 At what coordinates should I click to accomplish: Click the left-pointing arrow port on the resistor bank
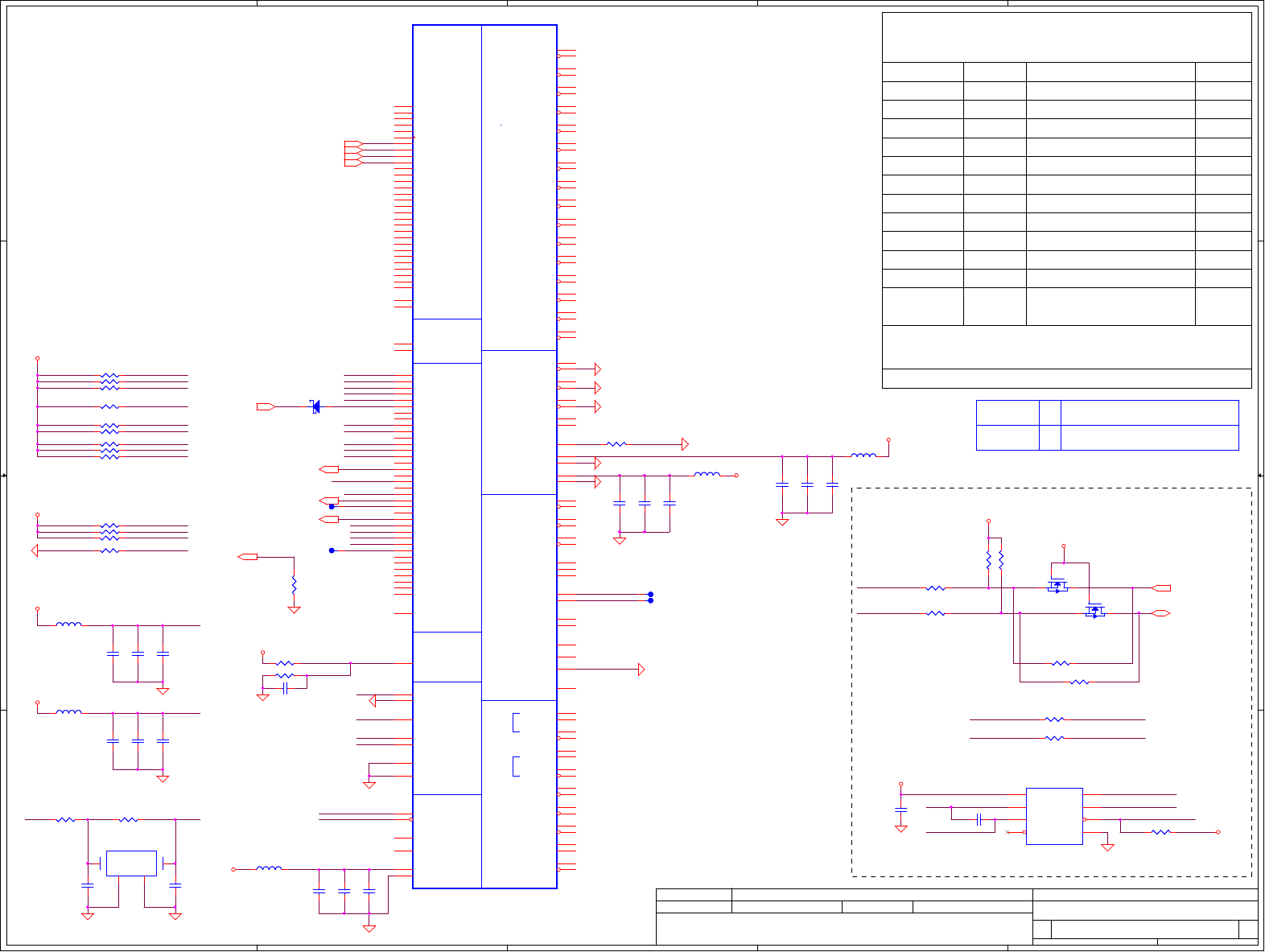click(35, 550)
